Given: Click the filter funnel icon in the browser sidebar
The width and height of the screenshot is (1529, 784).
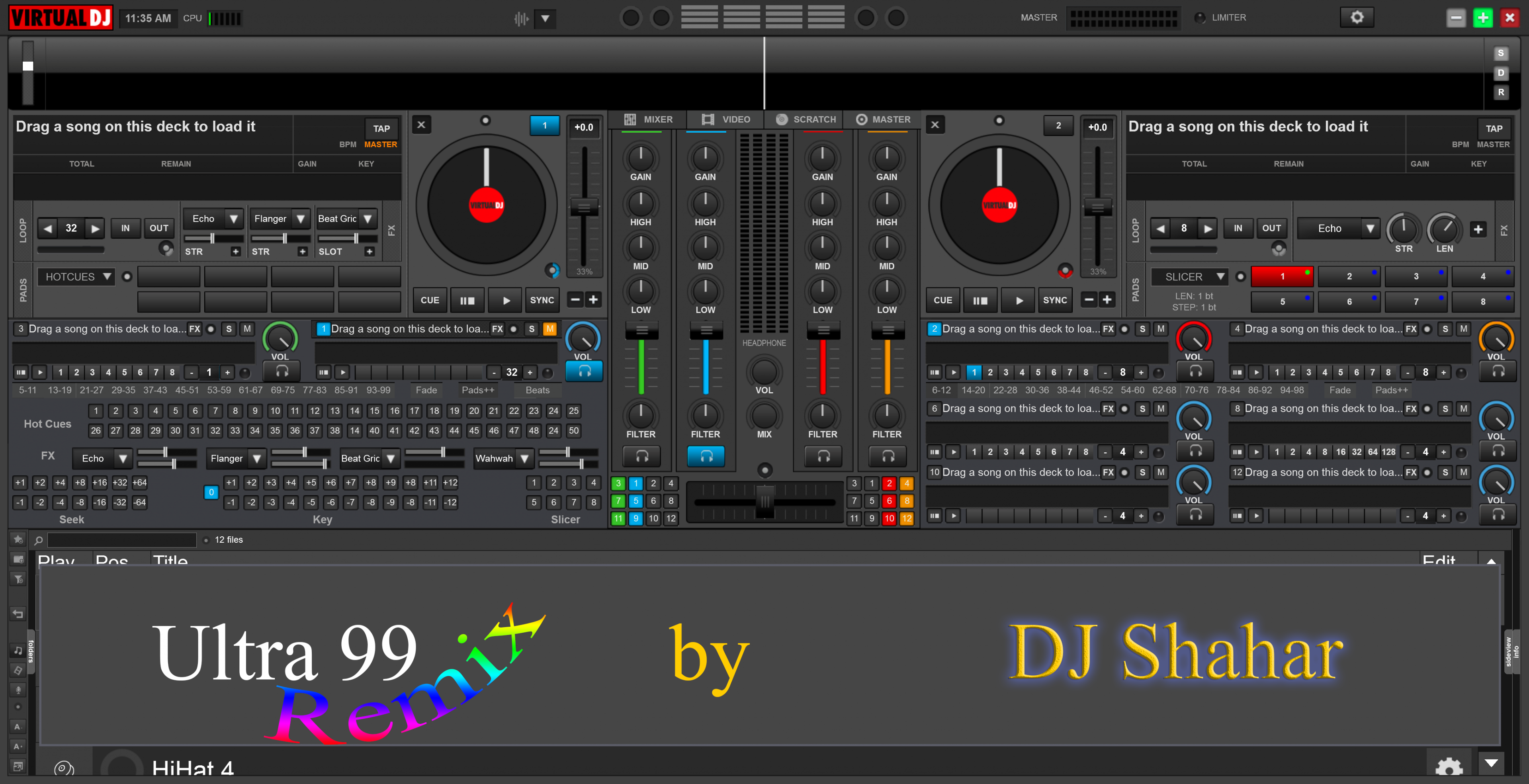Looking at the screenshot, I should click(x=18, y=579).
